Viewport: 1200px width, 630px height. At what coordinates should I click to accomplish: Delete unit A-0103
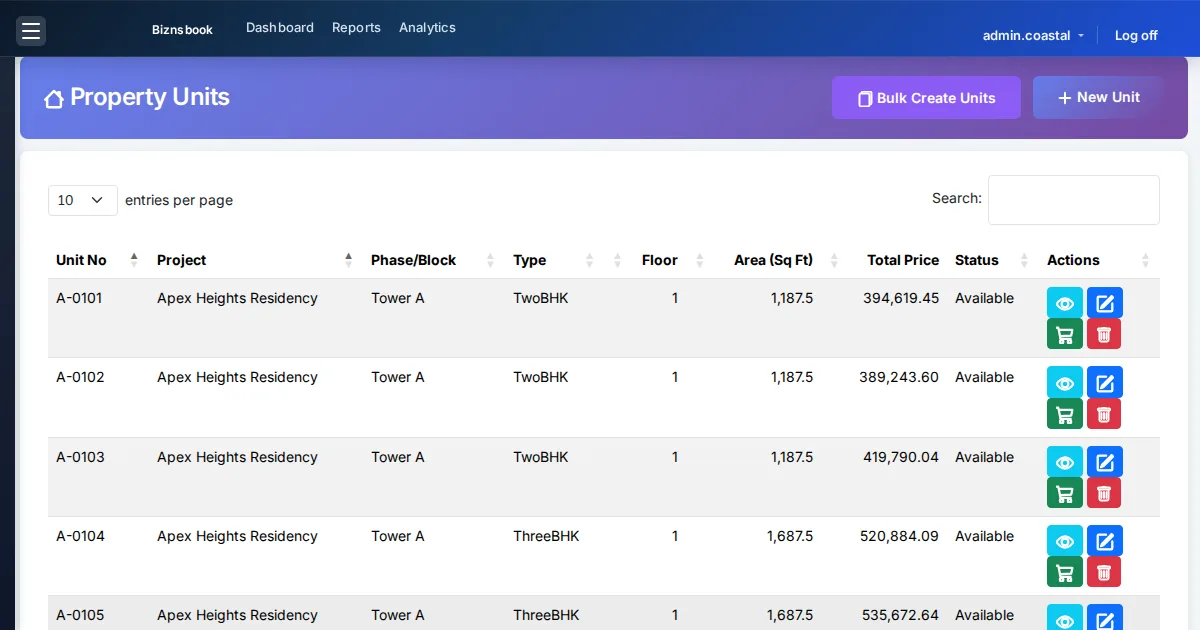1104,493
